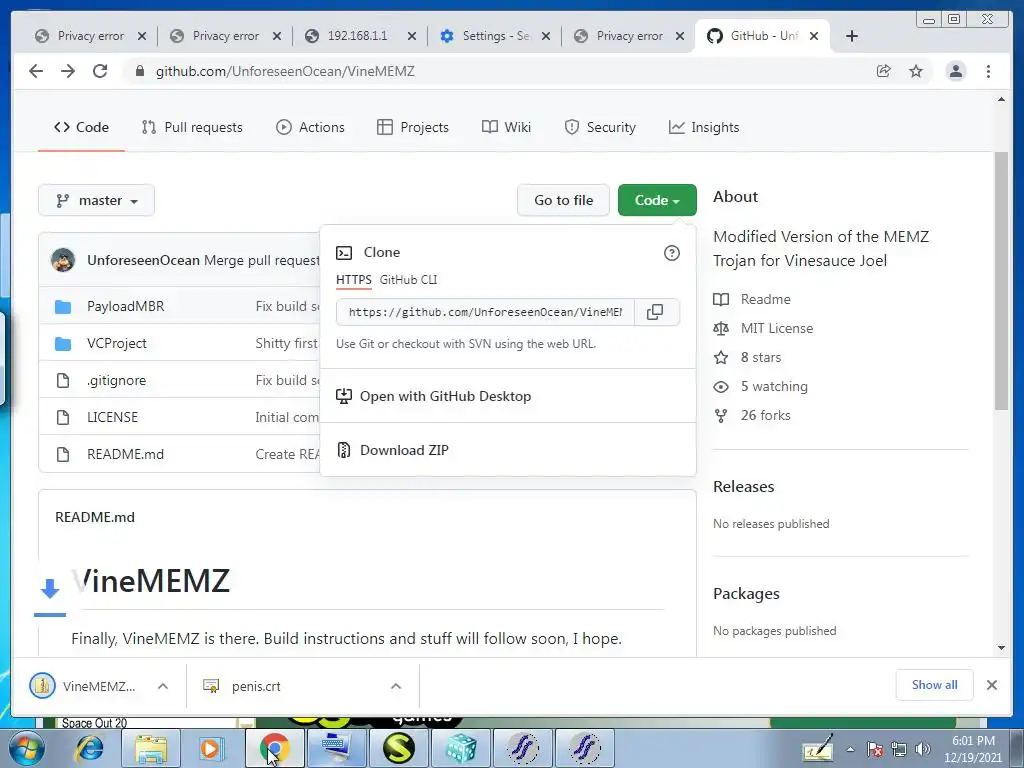
Task: Collapse the green Code dropdown
Action: tap(657, 200)
